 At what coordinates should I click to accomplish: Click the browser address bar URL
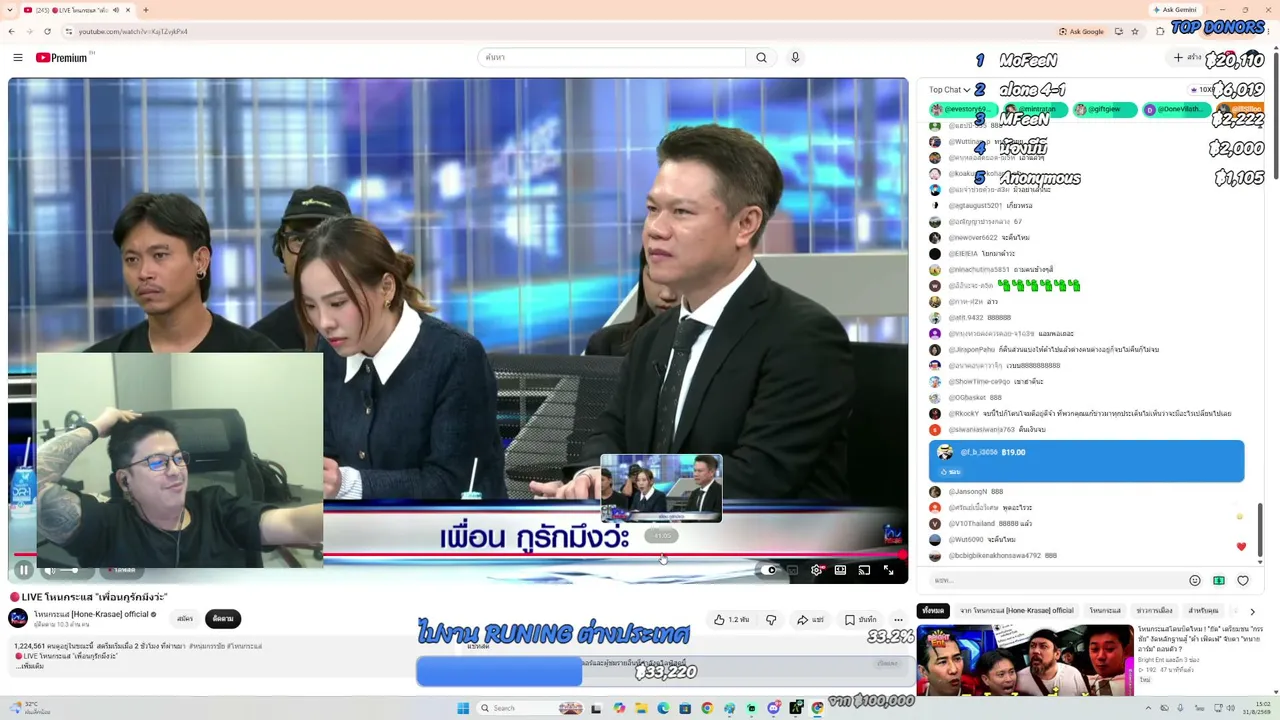(133, 31)
